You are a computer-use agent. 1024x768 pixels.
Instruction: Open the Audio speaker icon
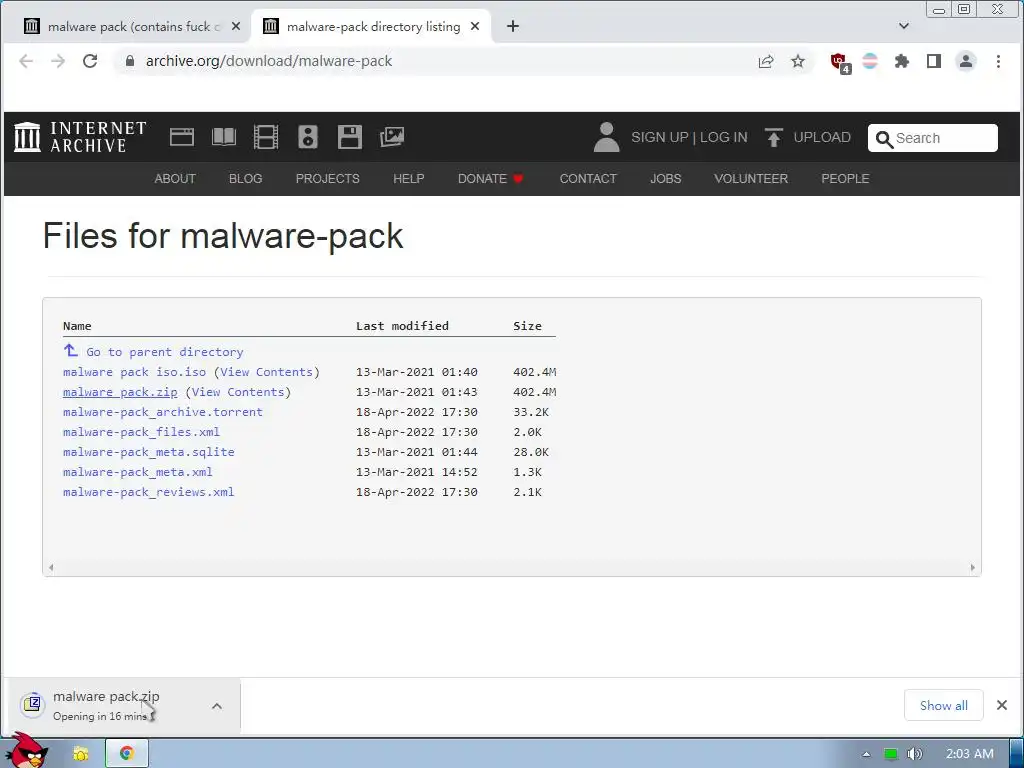coord(308,137)
